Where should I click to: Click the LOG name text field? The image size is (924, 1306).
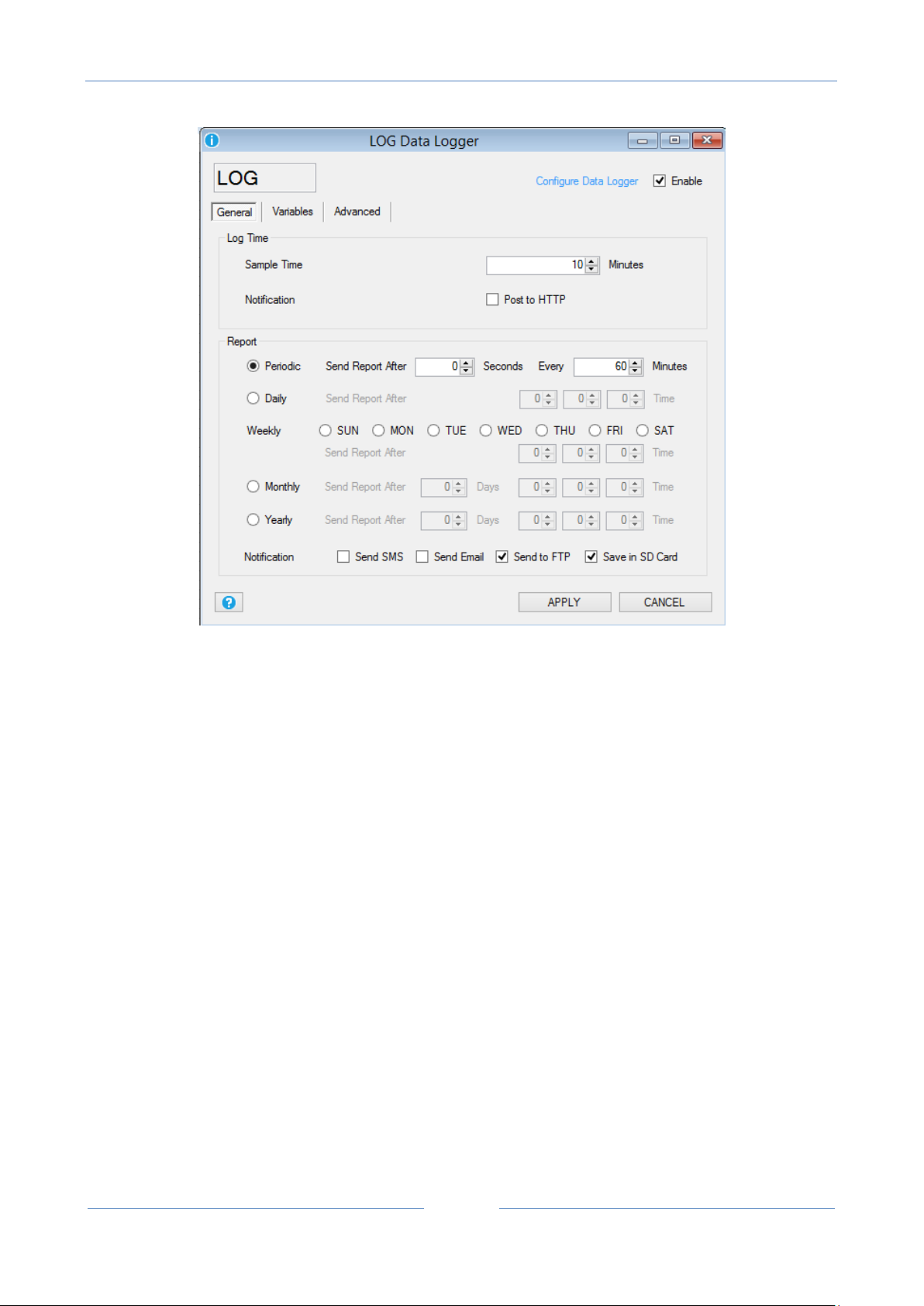click(x=264, y=177)
